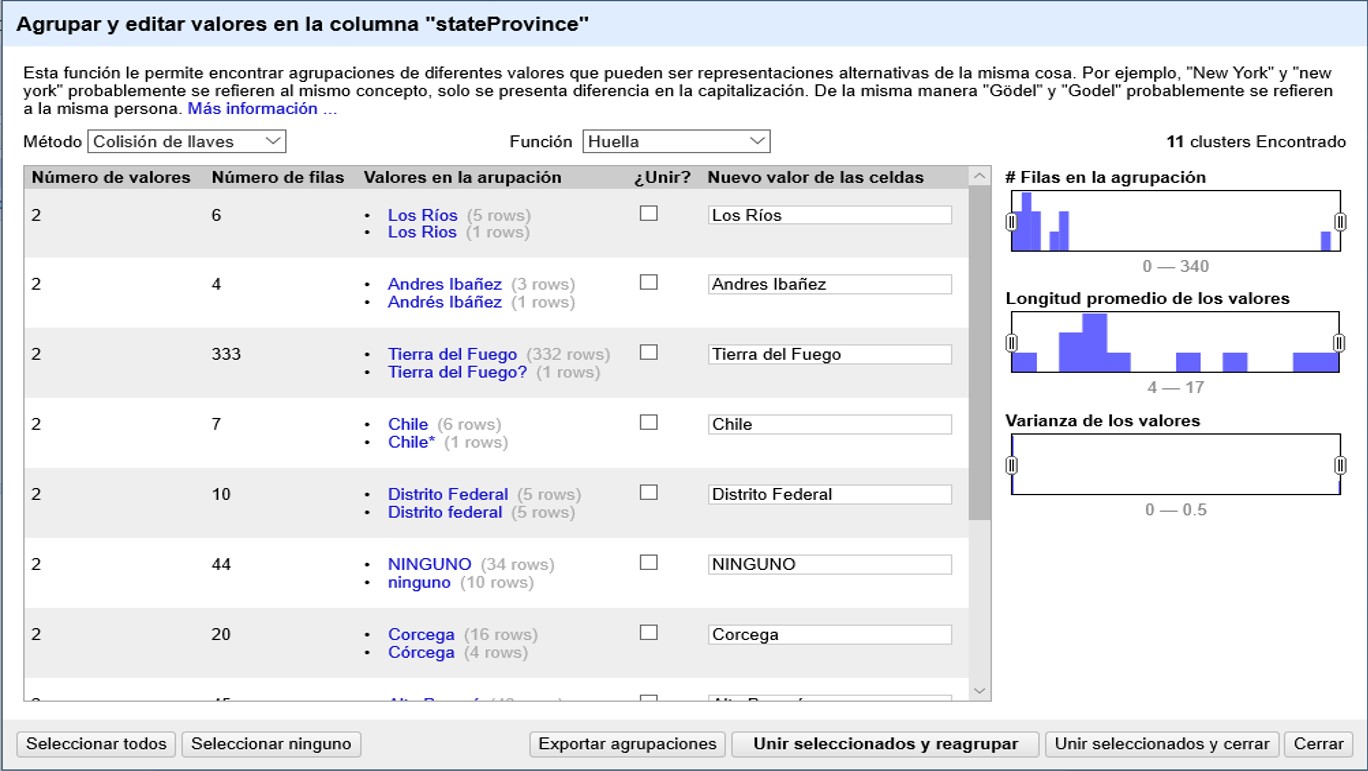Click the 'Número de filas' column header
Image resolution: width=1368 pixels, height=771 pixels.
pos(278,178)
